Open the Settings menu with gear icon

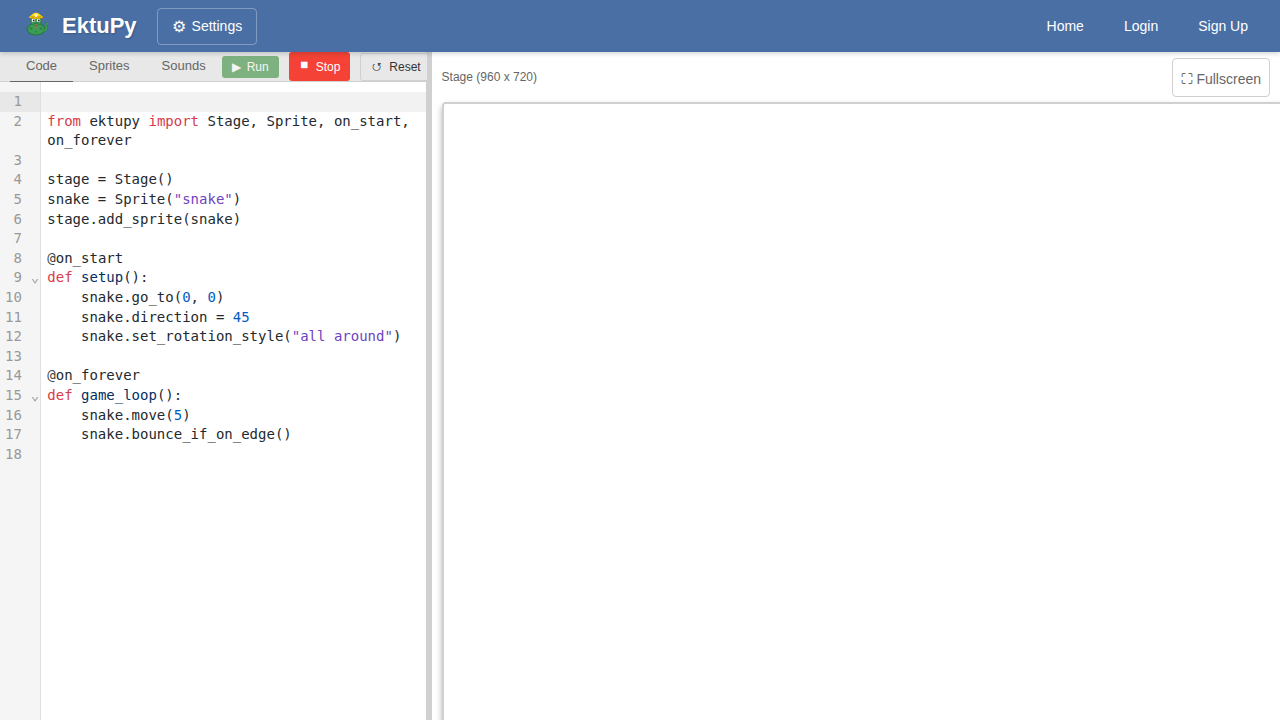(207, 26)
